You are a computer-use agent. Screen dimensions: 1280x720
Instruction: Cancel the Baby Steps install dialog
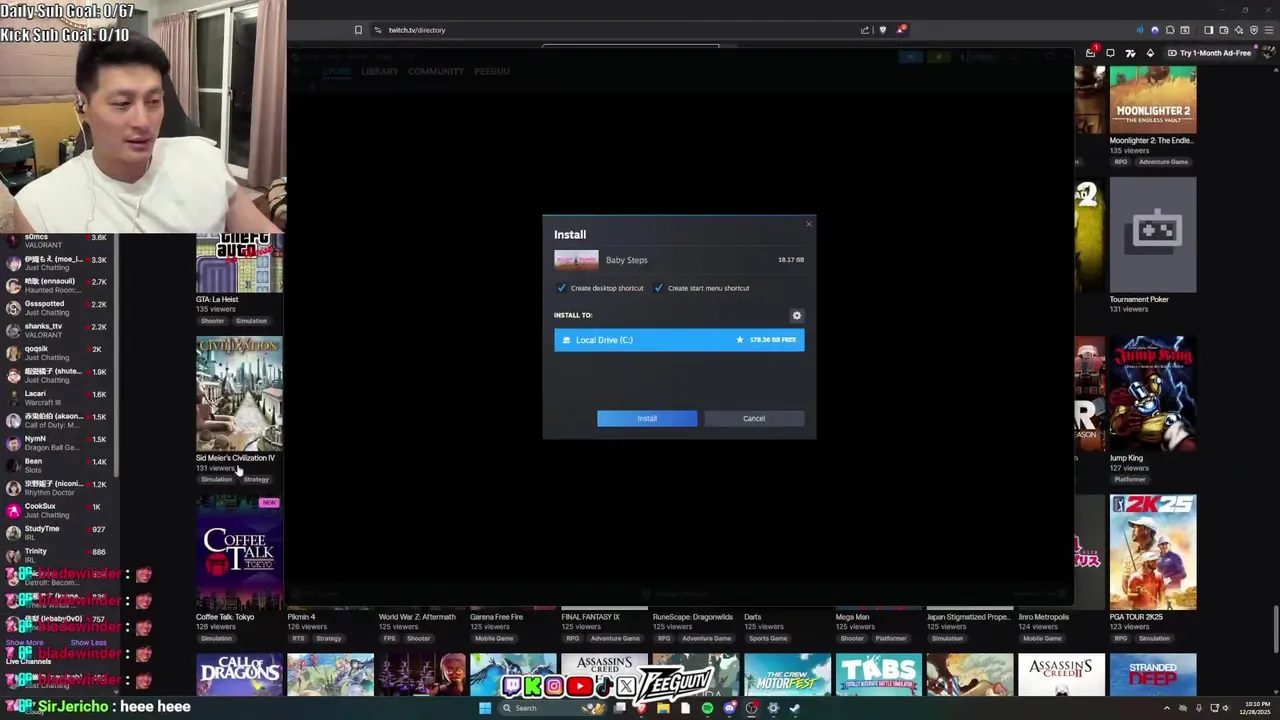[x=754, y=418]
